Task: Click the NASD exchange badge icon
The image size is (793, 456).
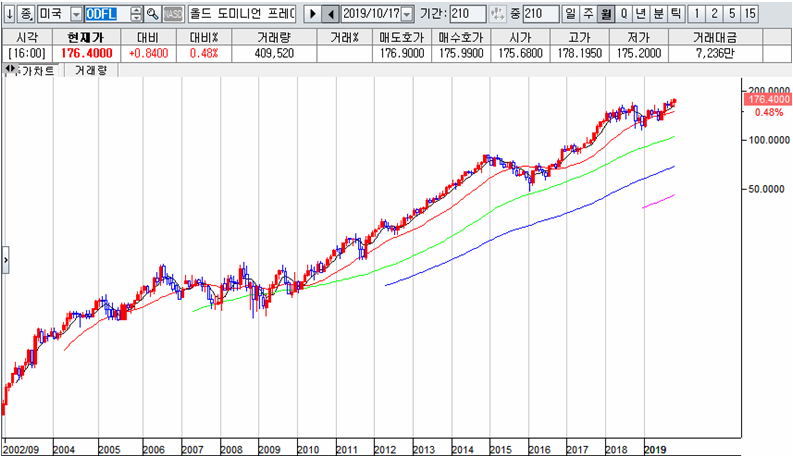Action: pyautogui.click(x=173, y=14)
